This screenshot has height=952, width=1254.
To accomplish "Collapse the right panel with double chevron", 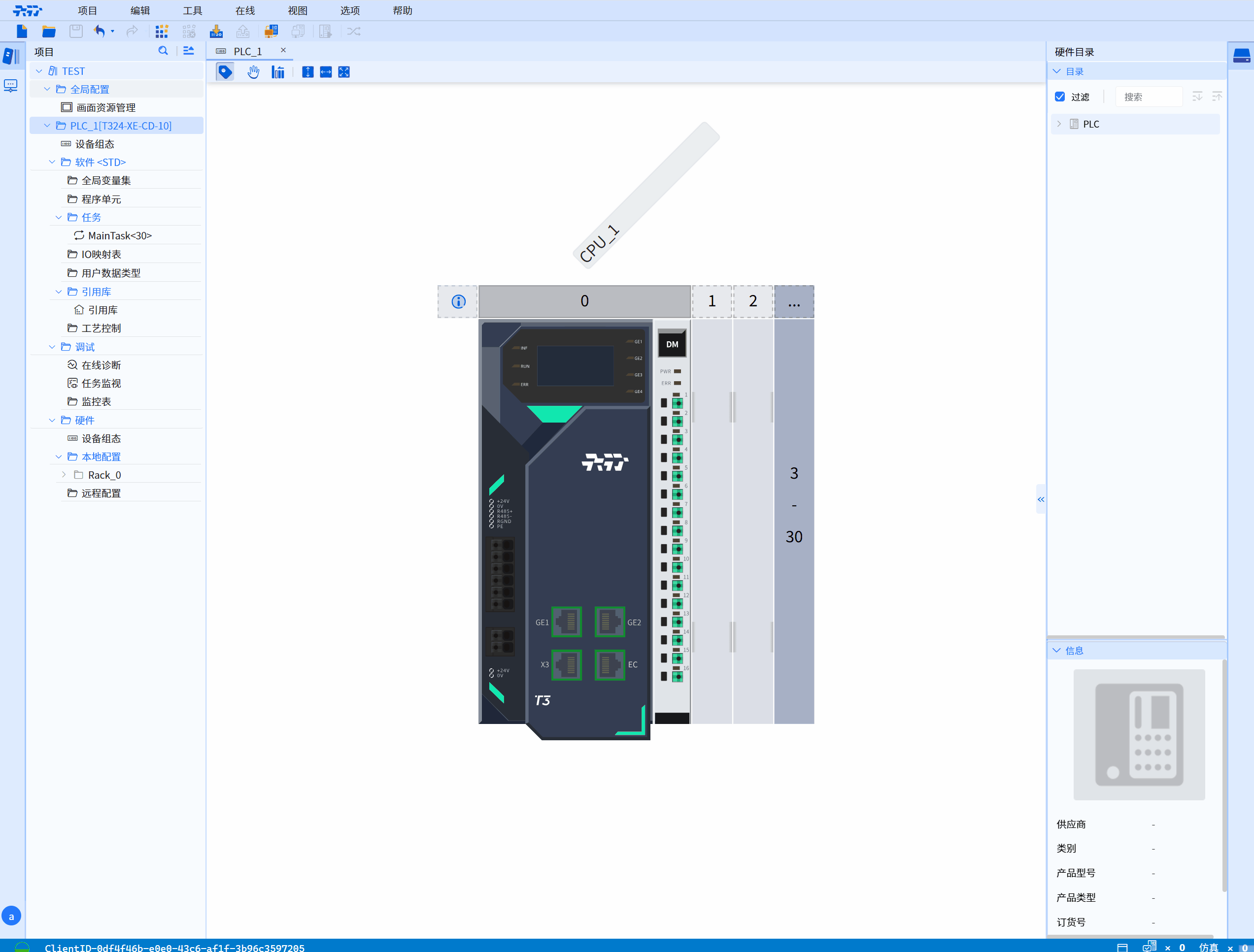I will [x=1040, y=499].
